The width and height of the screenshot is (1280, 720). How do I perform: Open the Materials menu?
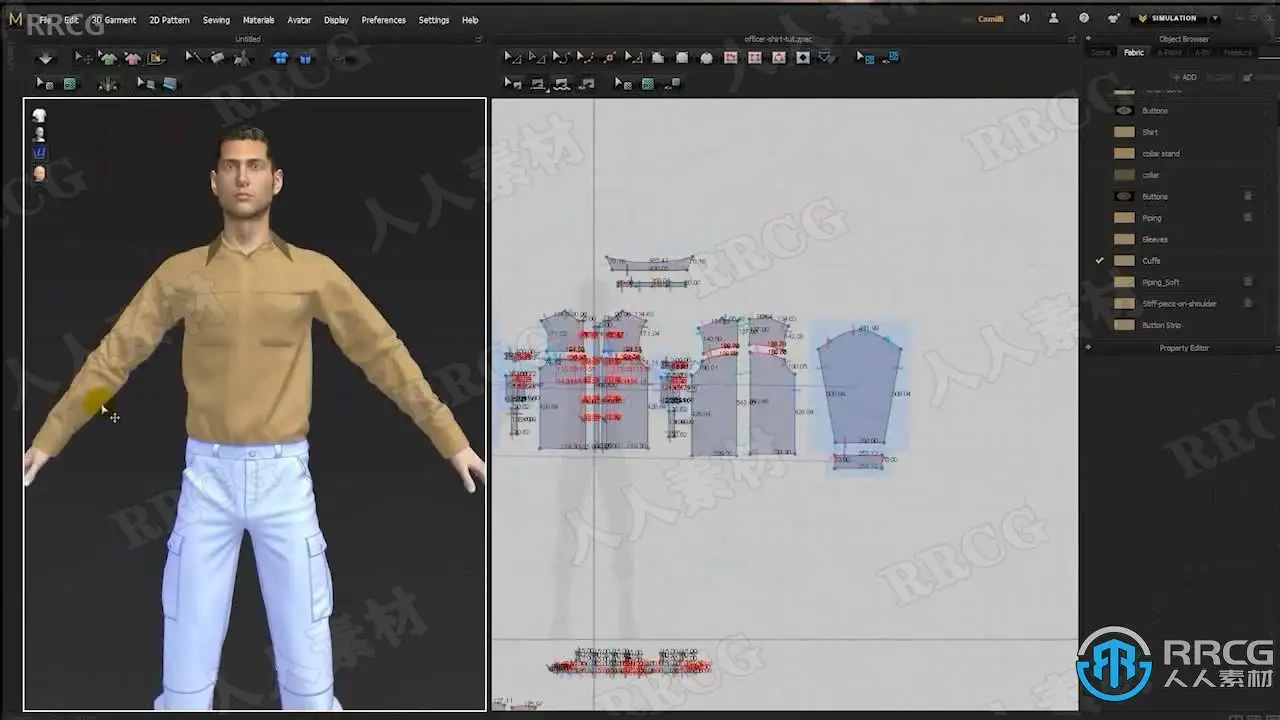pyautogui.click(x=258, y=20)
